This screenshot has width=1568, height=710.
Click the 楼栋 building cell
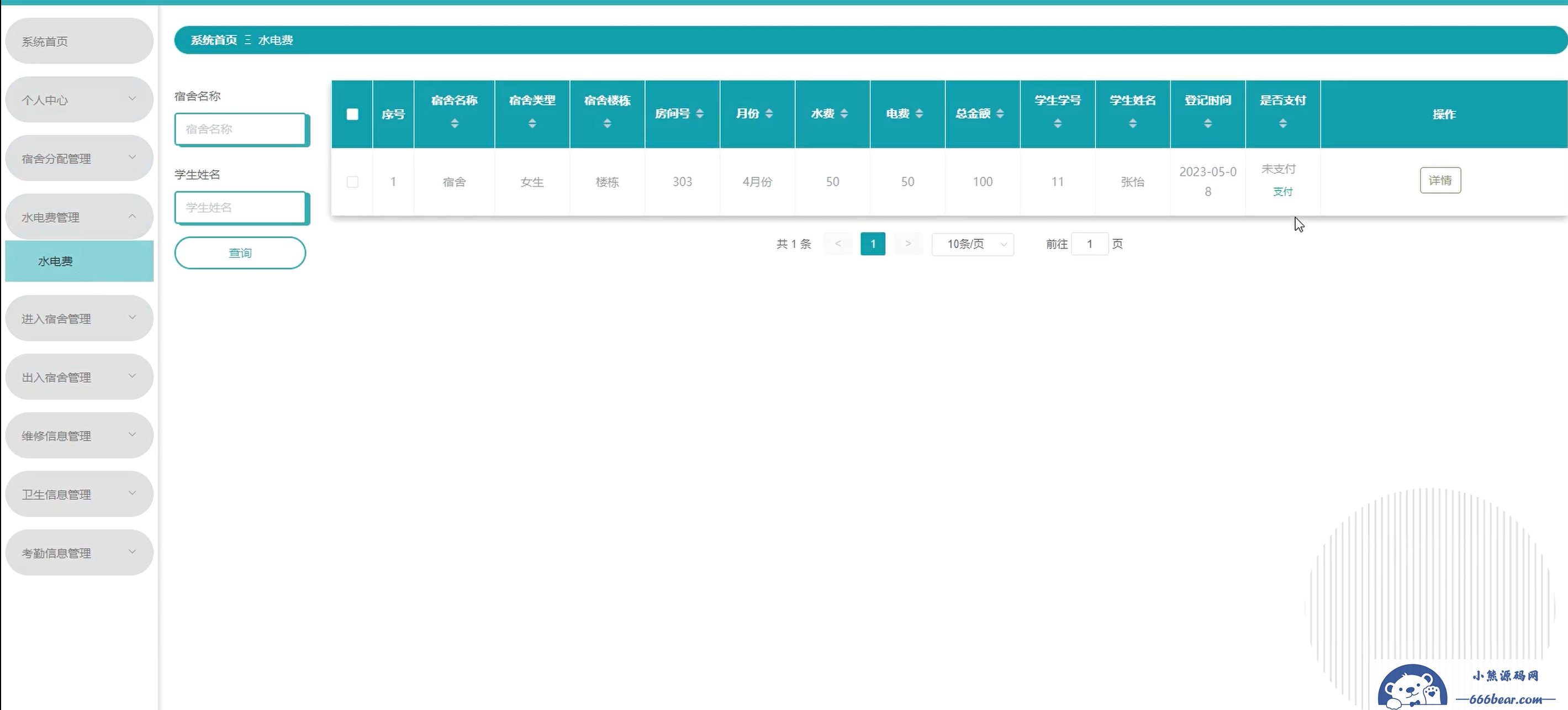pyautogui.click(x=607, y=181)
